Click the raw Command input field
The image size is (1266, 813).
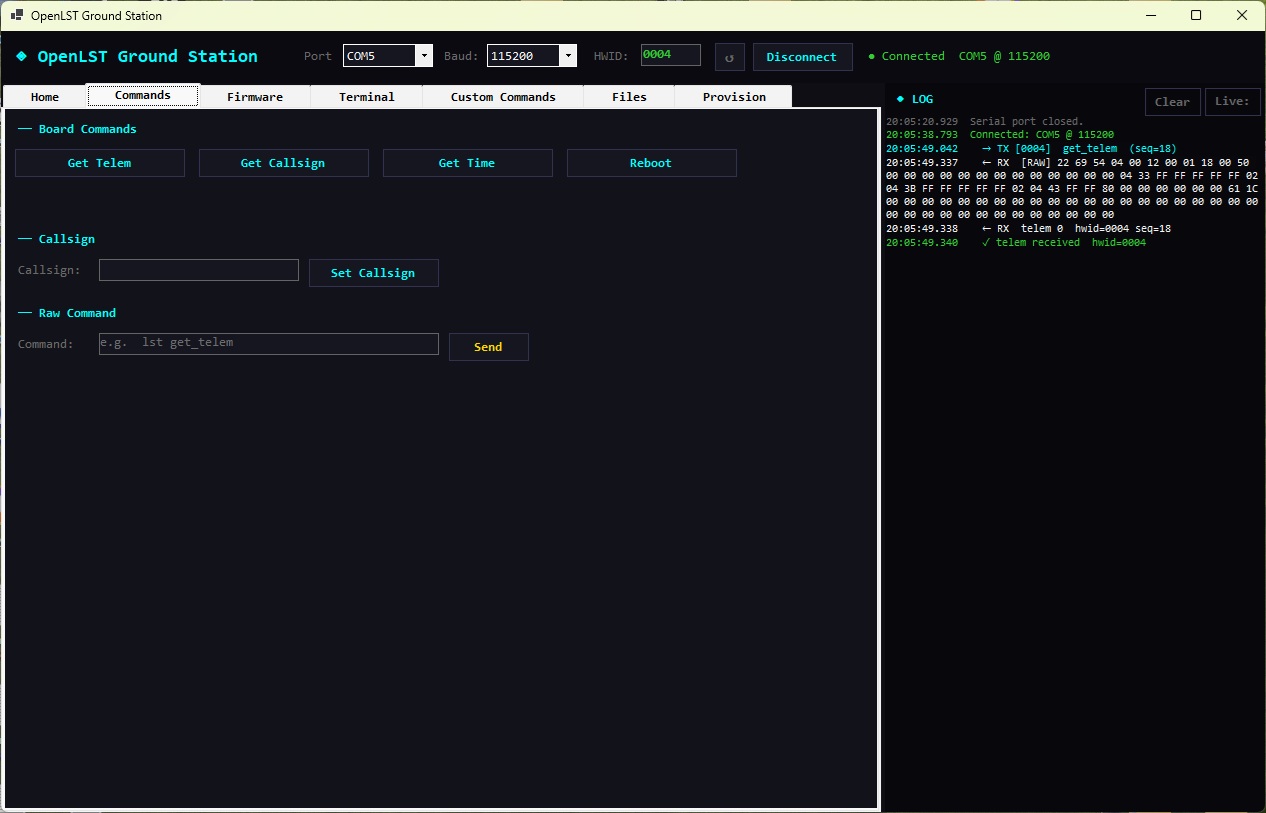pos(268,343)
